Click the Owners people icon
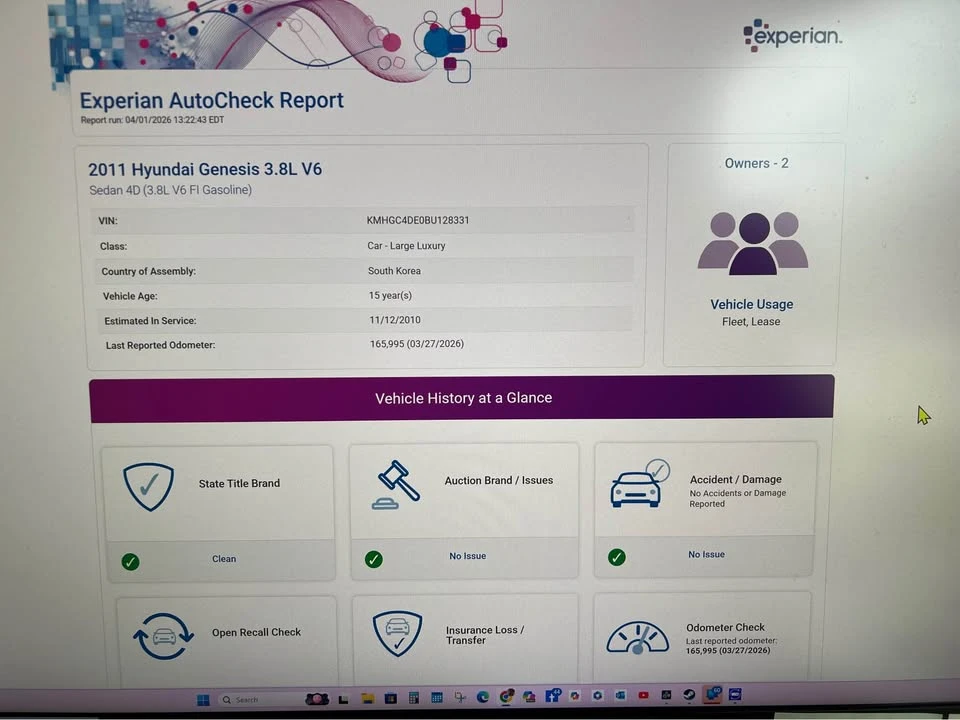 (753, 243)
